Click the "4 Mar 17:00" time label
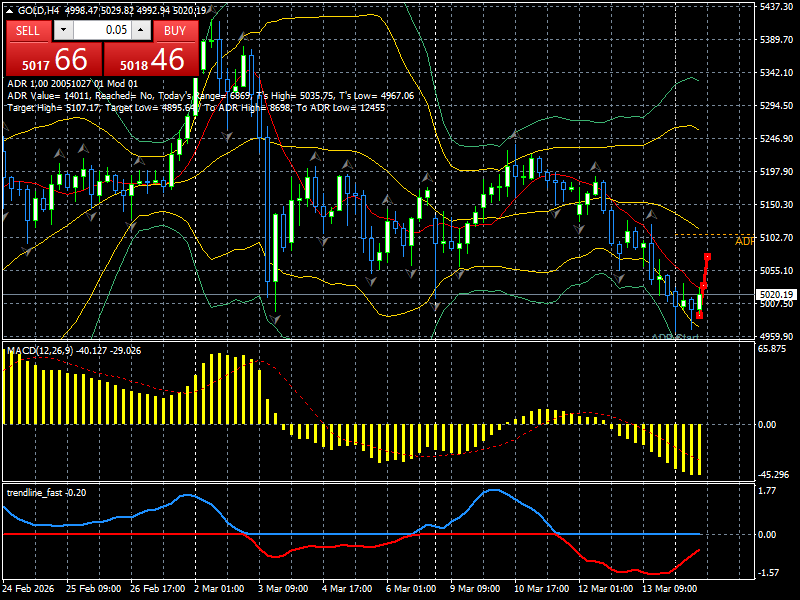800x600 pixels. click(x=347, y=588)
